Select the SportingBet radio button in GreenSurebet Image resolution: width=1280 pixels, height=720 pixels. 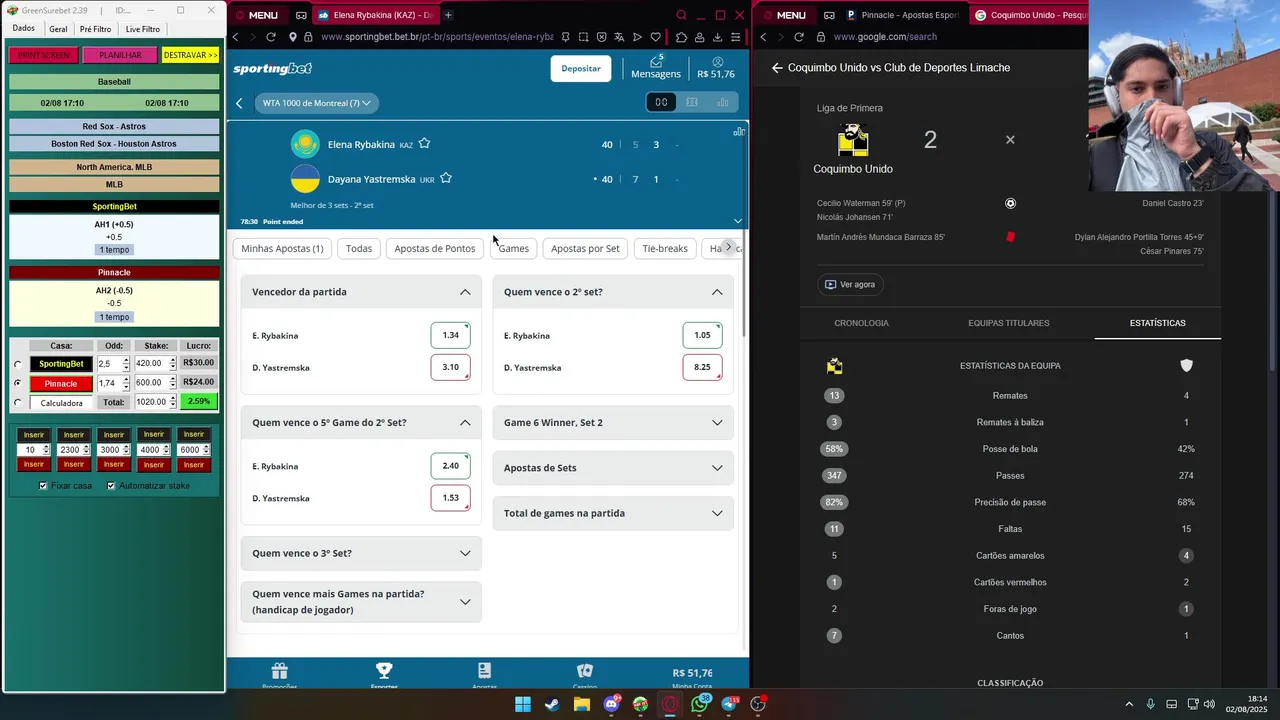point(17,364)
